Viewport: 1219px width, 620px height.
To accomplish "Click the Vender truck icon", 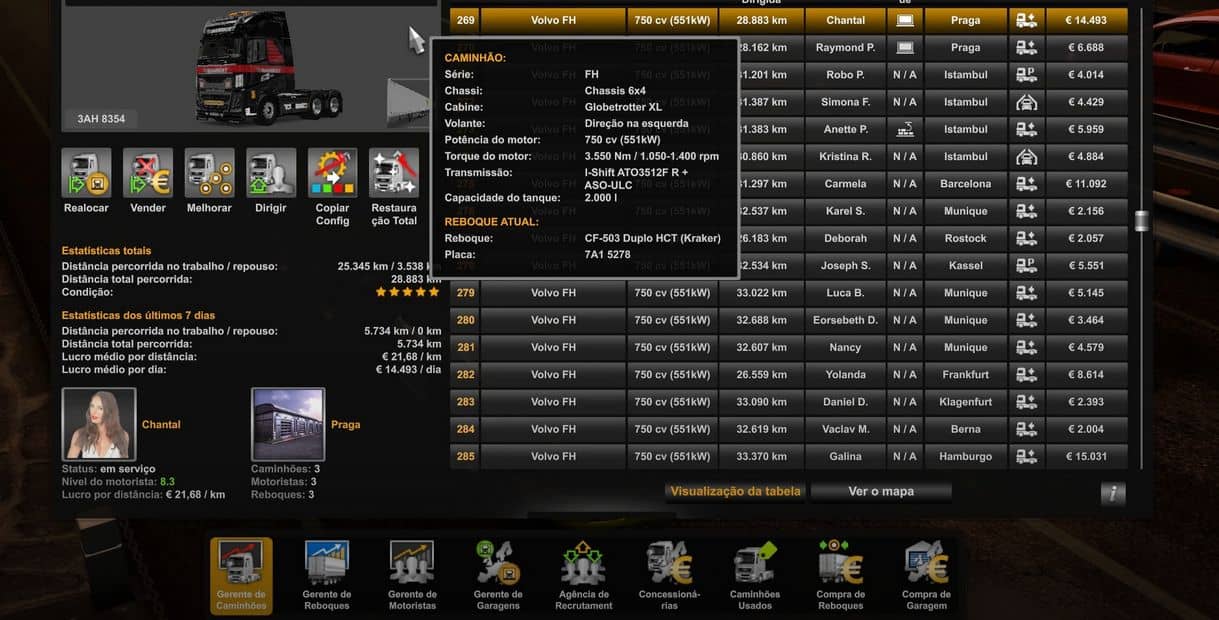I will (148, 174).
